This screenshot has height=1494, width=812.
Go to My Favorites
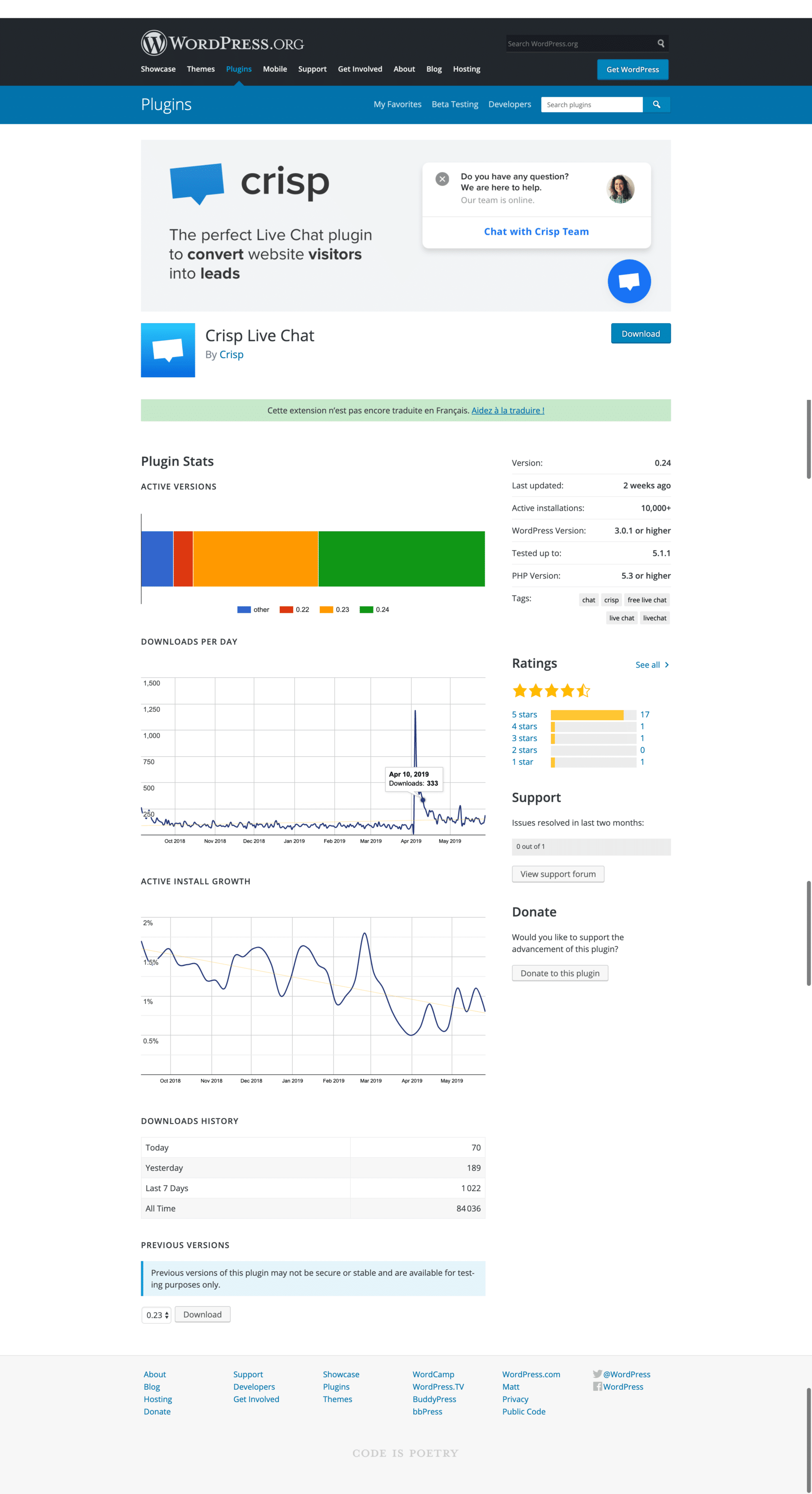click(x=398, y=104)
